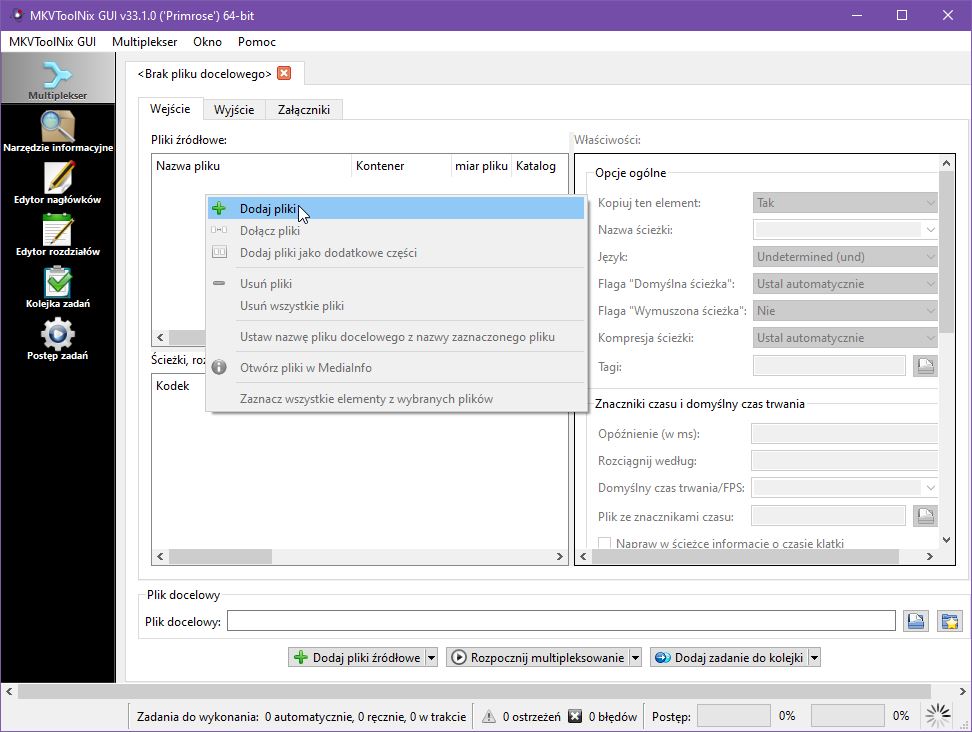The width and height of the screenshot is (972, 732).
Task: Browse for Tagi file icon
Action: [925, 366]
